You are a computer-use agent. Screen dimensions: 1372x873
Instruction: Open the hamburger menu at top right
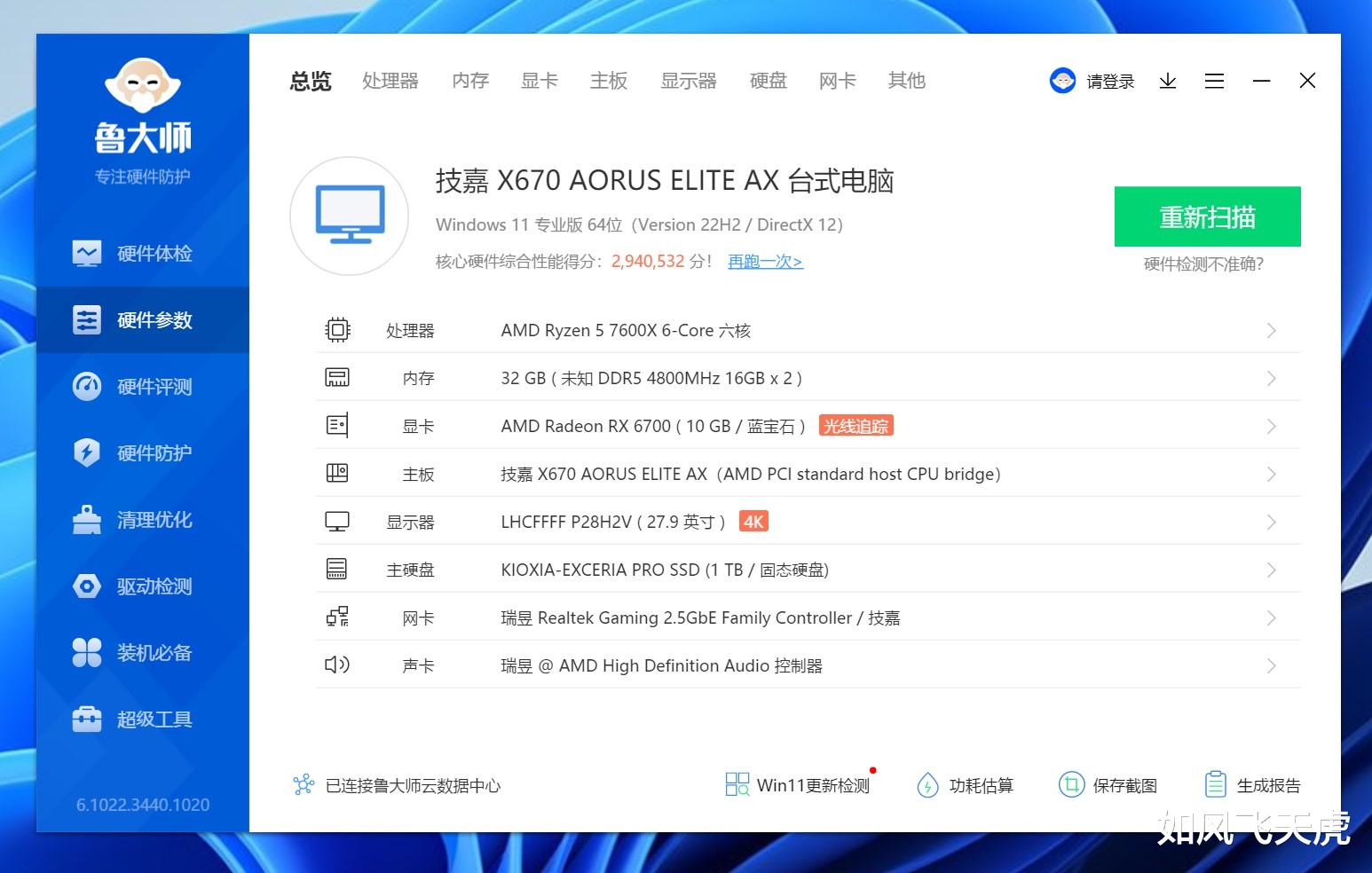tap(1214, 81)
